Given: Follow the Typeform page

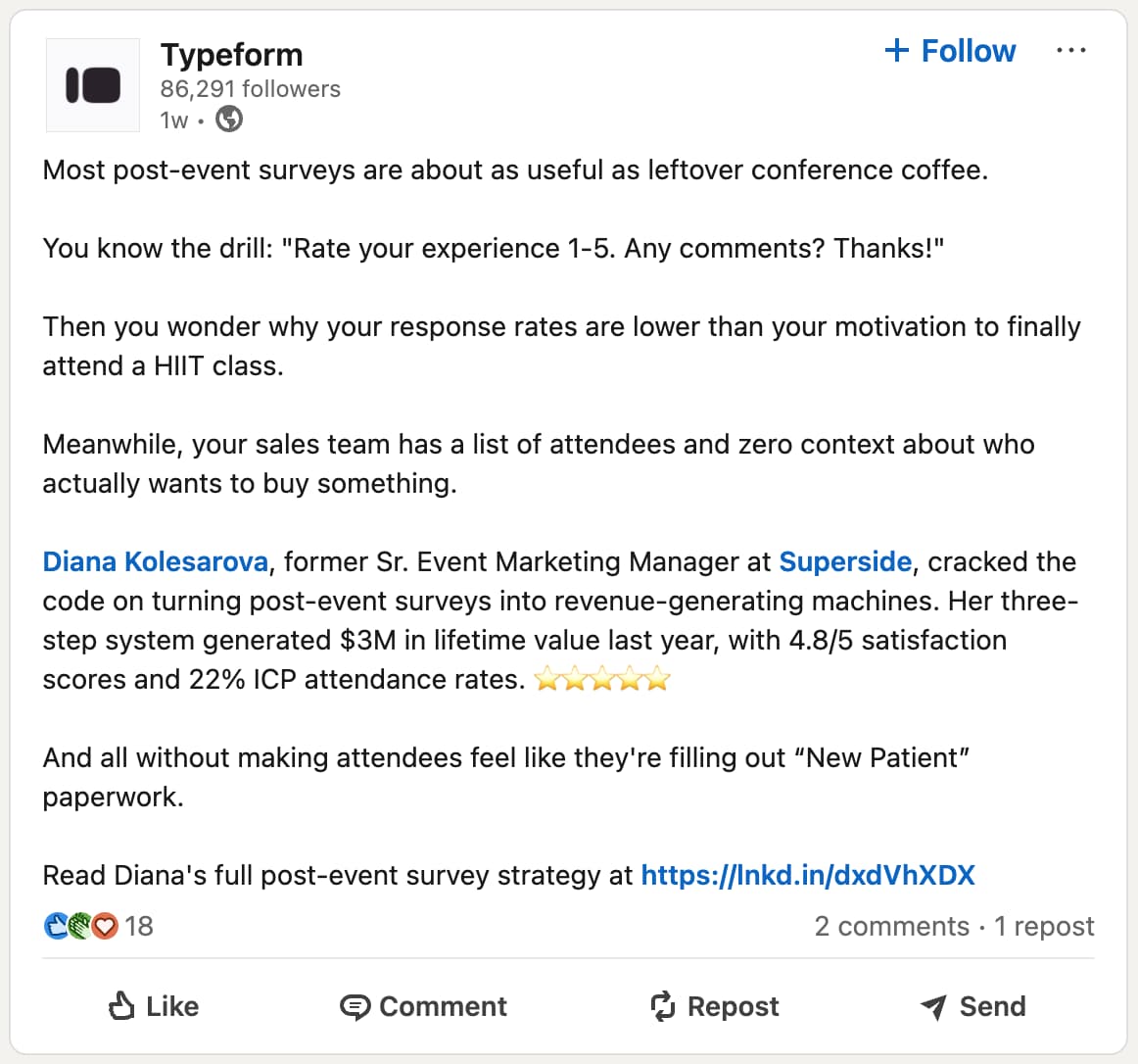Looking at the screenshot, I should pos(949,51).
